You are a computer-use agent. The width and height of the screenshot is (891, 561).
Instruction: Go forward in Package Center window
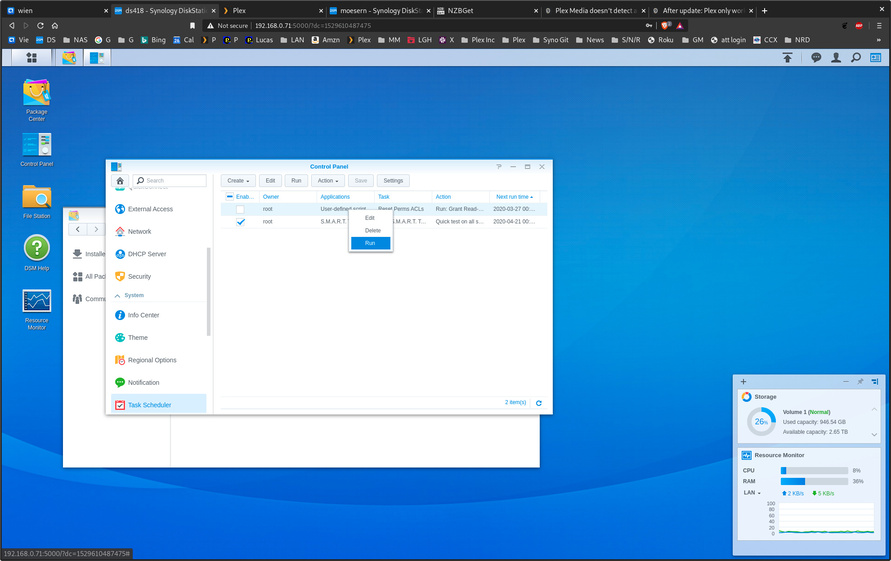click(x=96, y=229)
